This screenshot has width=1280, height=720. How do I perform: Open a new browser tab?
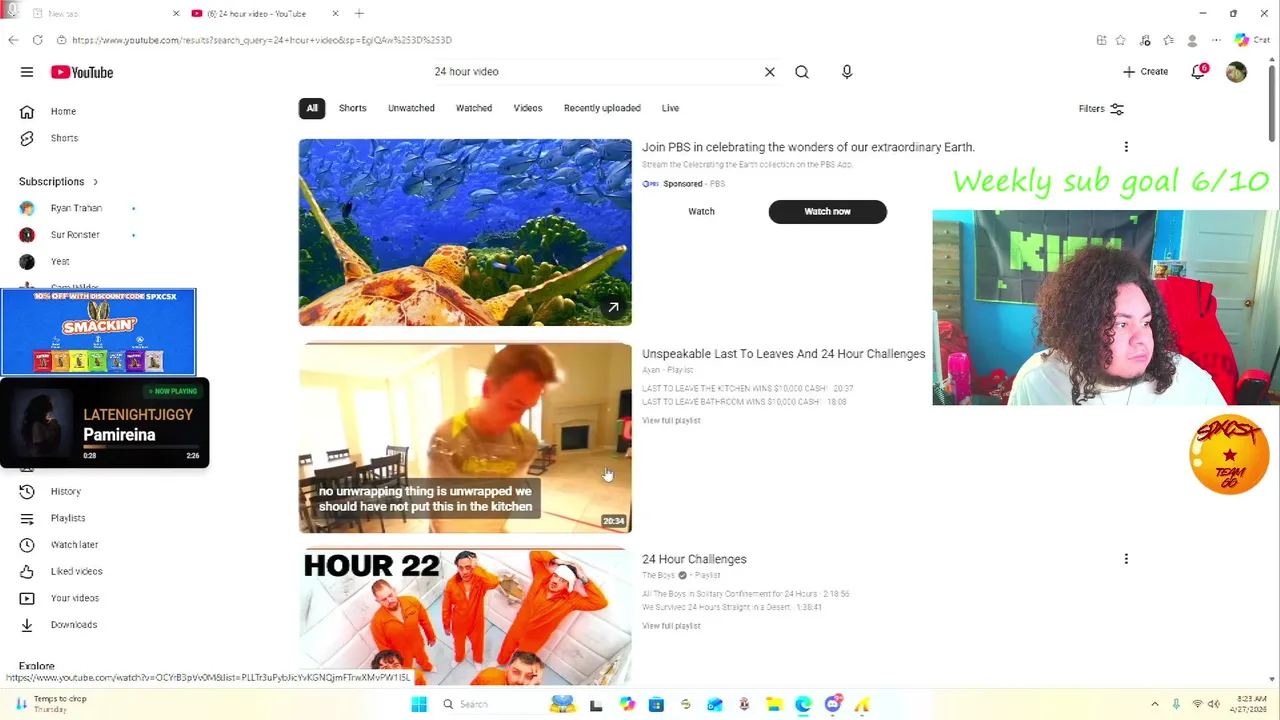[x=359, y=13]
